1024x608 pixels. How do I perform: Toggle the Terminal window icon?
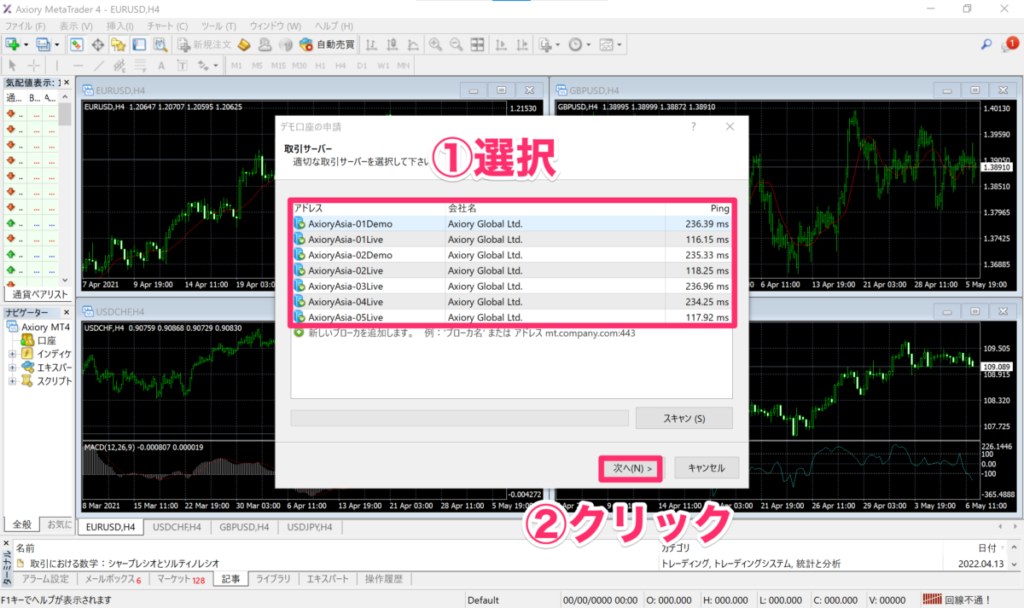pos(139,44)
